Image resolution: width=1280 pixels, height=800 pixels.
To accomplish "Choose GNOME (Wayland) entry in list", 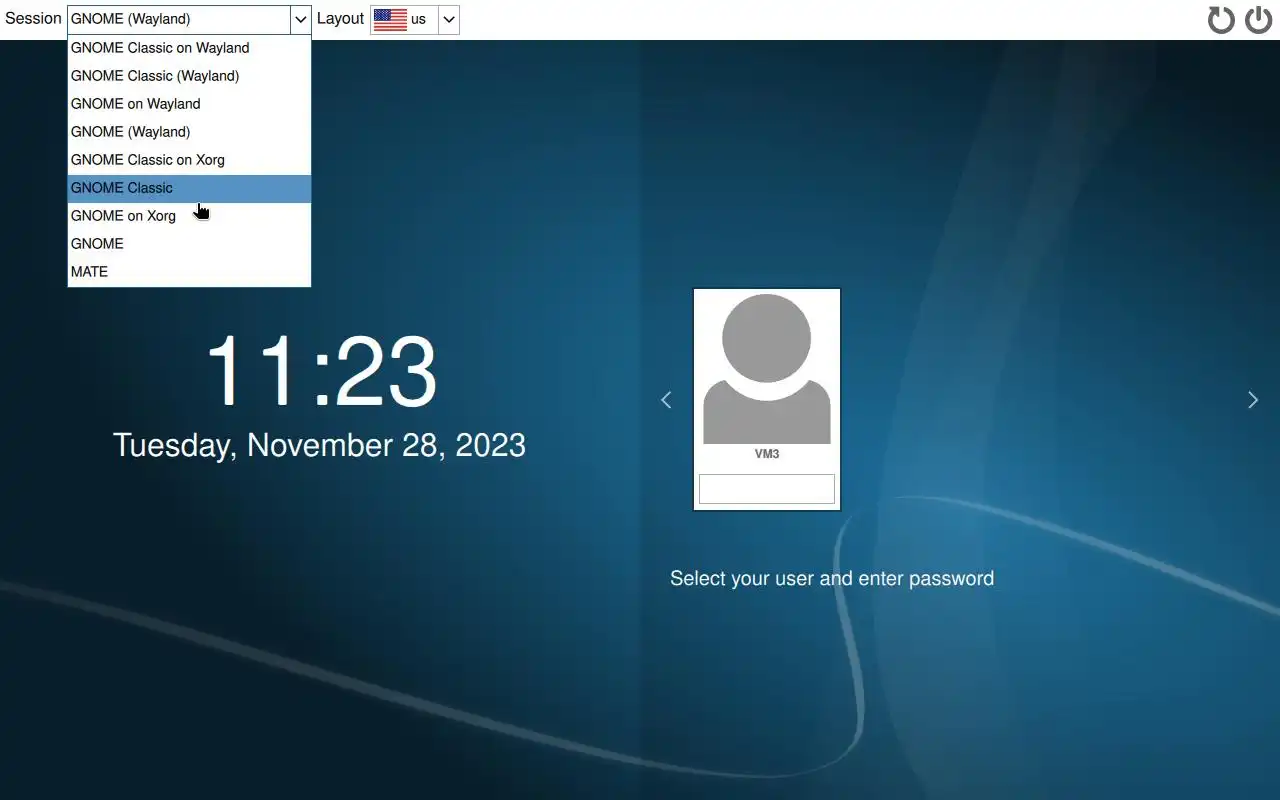I will point(189,132).
